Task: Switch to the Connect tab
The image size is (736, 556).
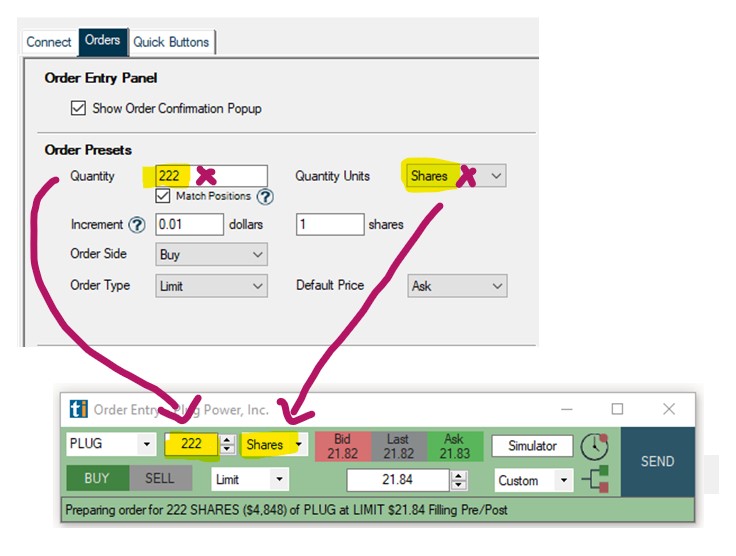Action: click(48, 42)
